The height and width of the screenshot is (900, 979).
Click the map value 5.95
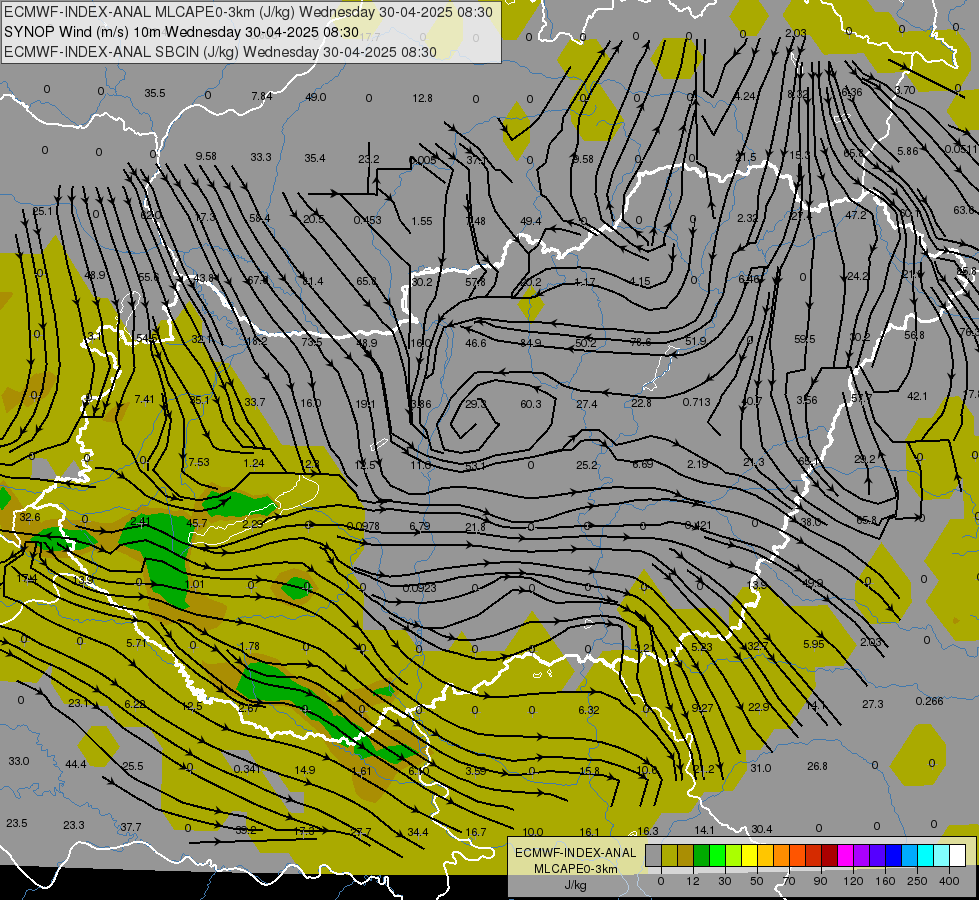tap(814, 643)
